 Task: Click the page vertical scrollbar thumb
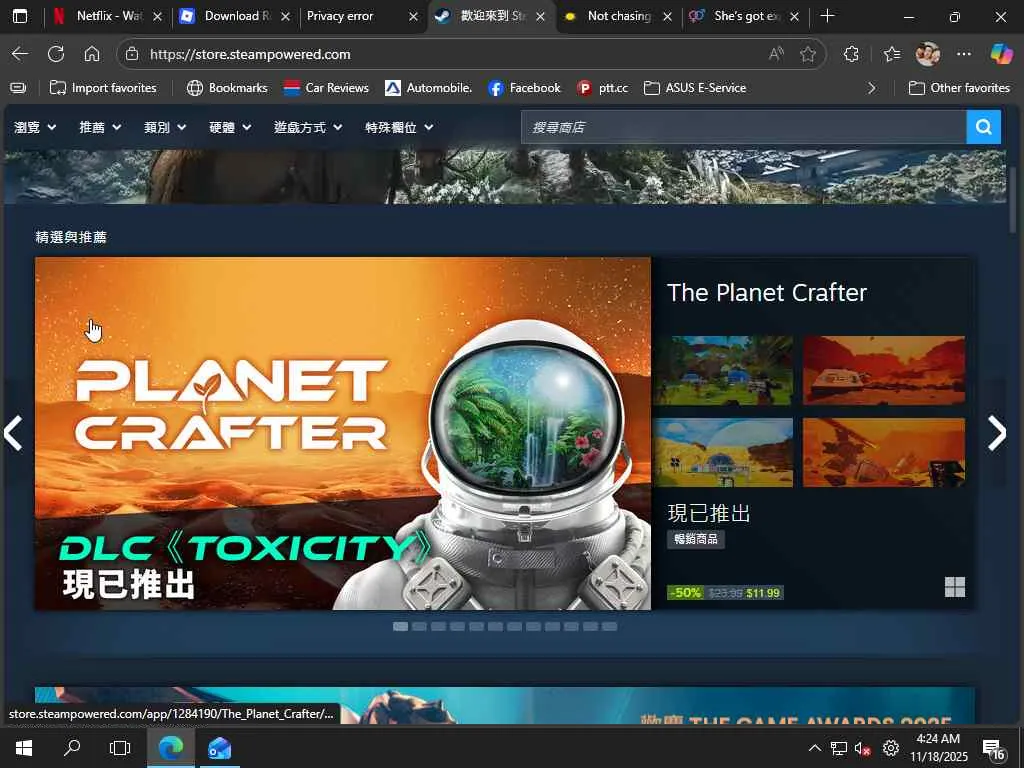point(1013,199)
